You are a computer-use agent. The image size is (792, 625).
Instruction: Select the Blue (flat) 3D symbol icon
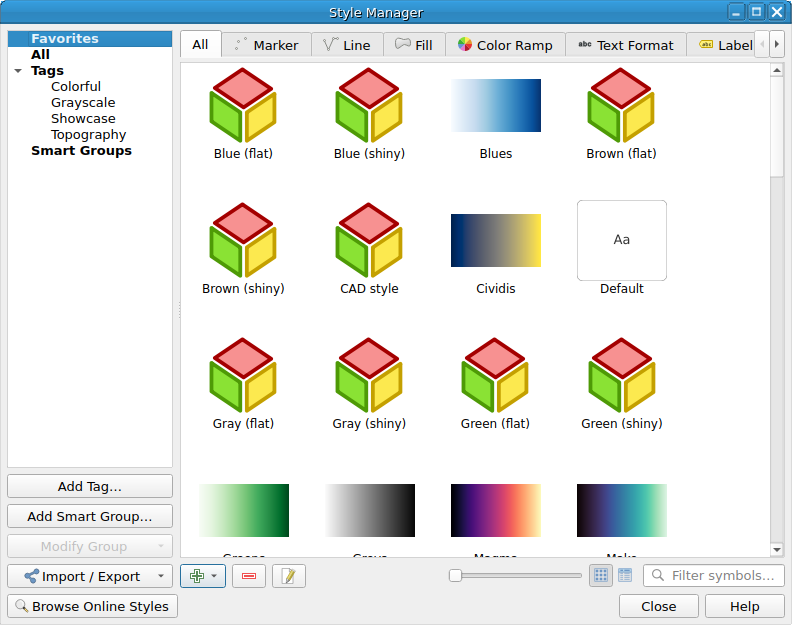click(243, 105)
